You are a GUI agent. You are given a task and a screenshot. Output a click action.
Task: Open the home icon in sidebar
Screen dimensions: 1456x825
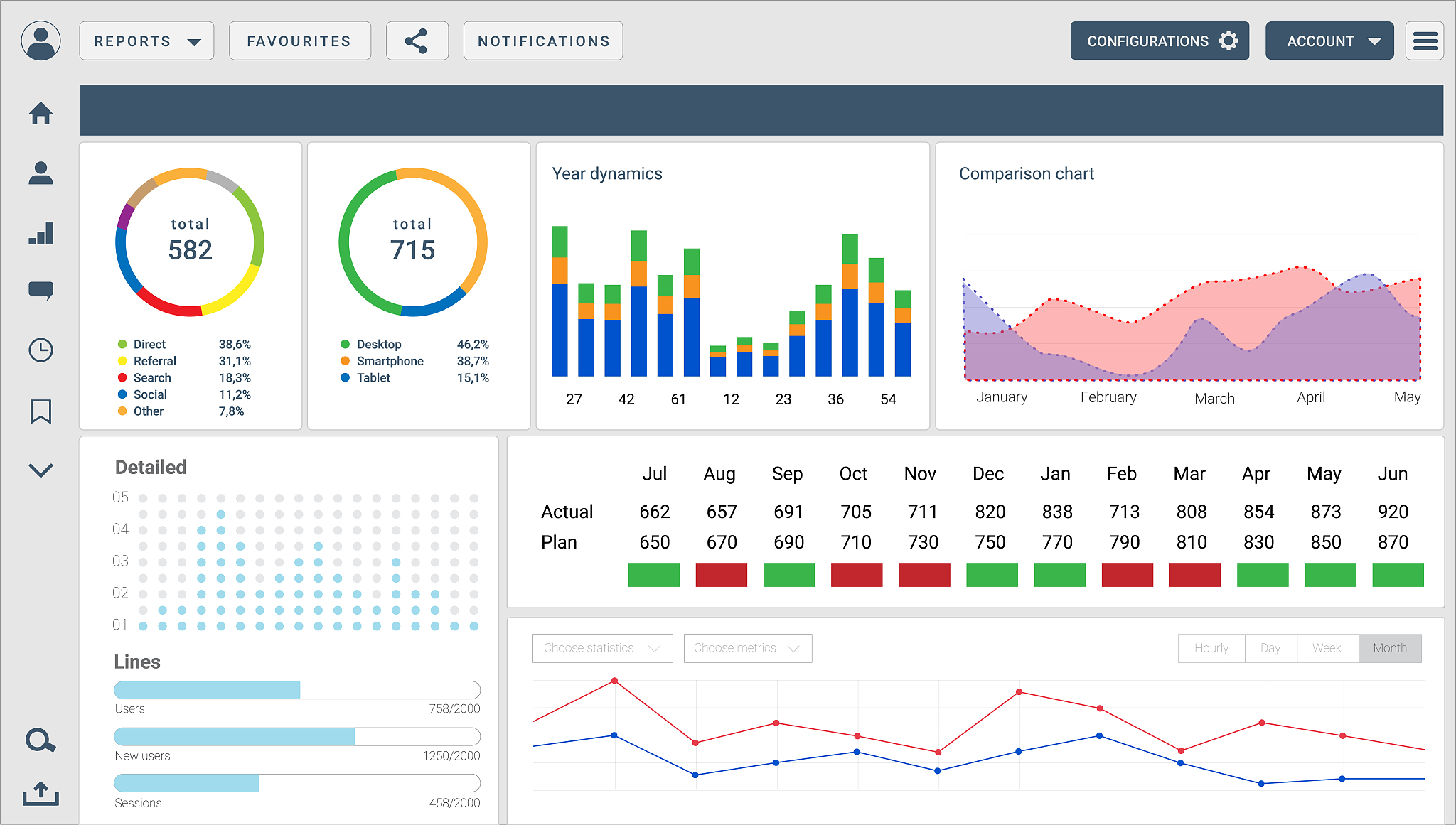point(41,113)
